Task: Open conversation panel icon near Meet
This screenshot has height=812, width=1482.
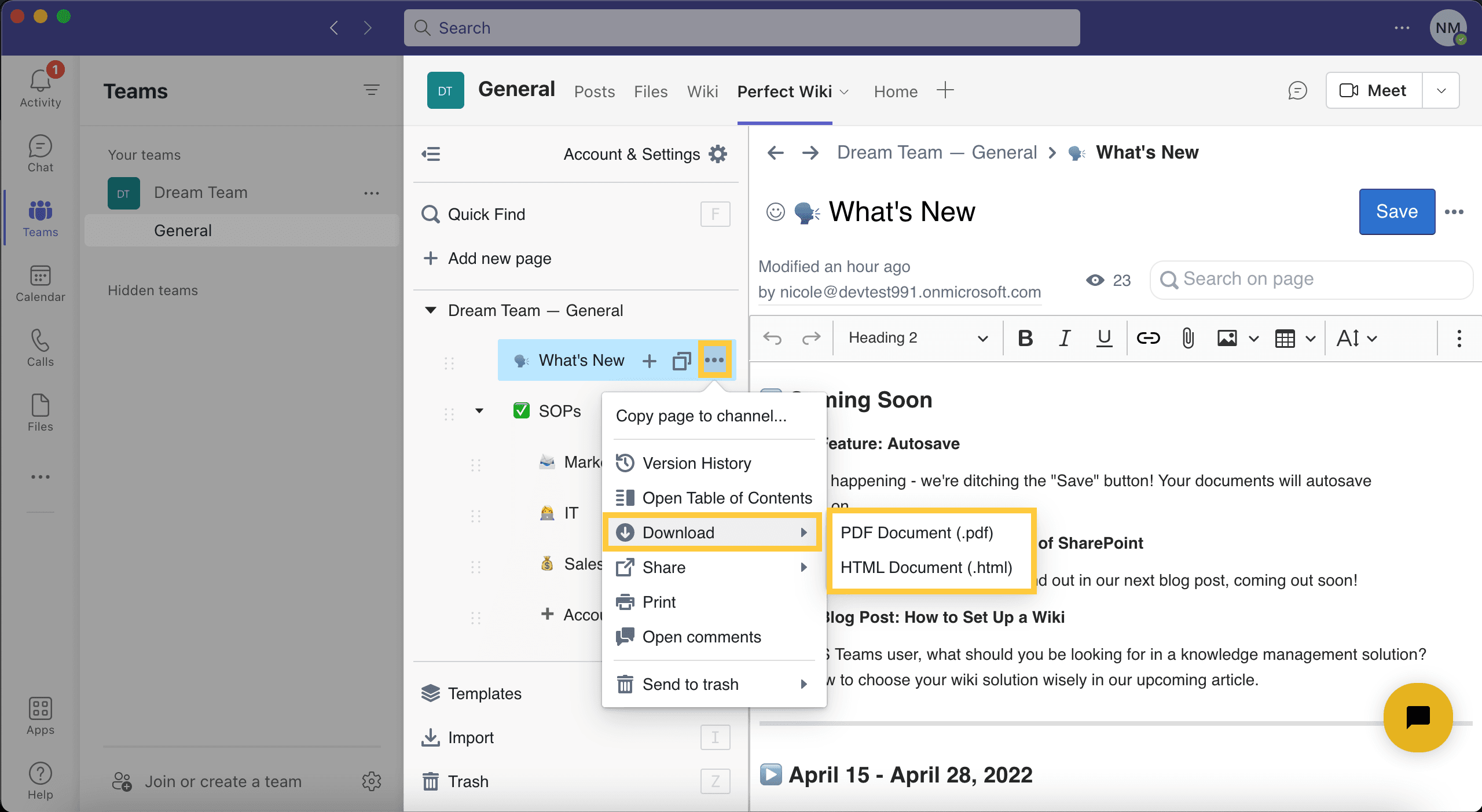Action: [1297, 90]
